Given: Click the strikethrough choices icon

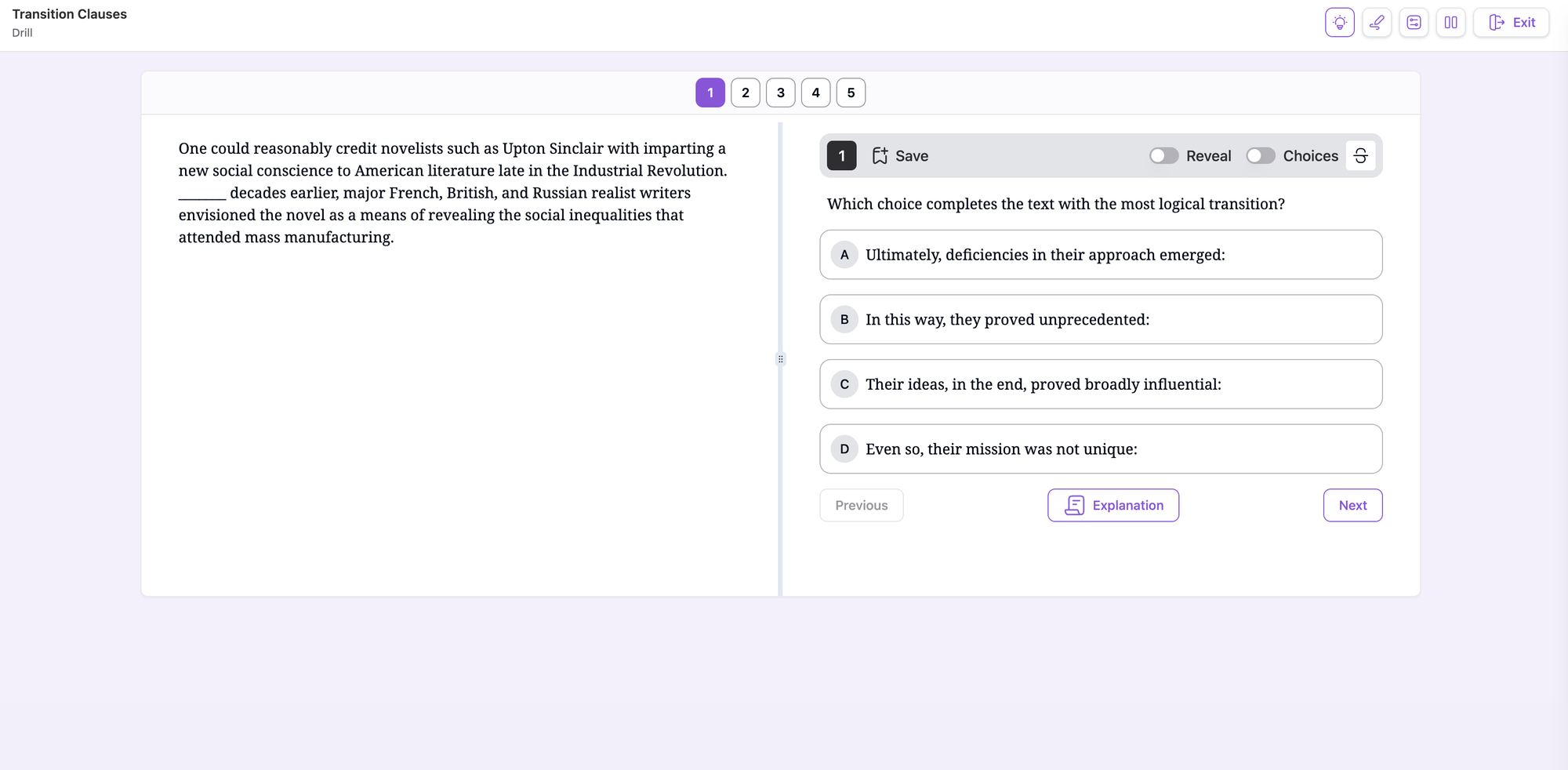Looking at the screenshot, I should [x=1360, y=156].
